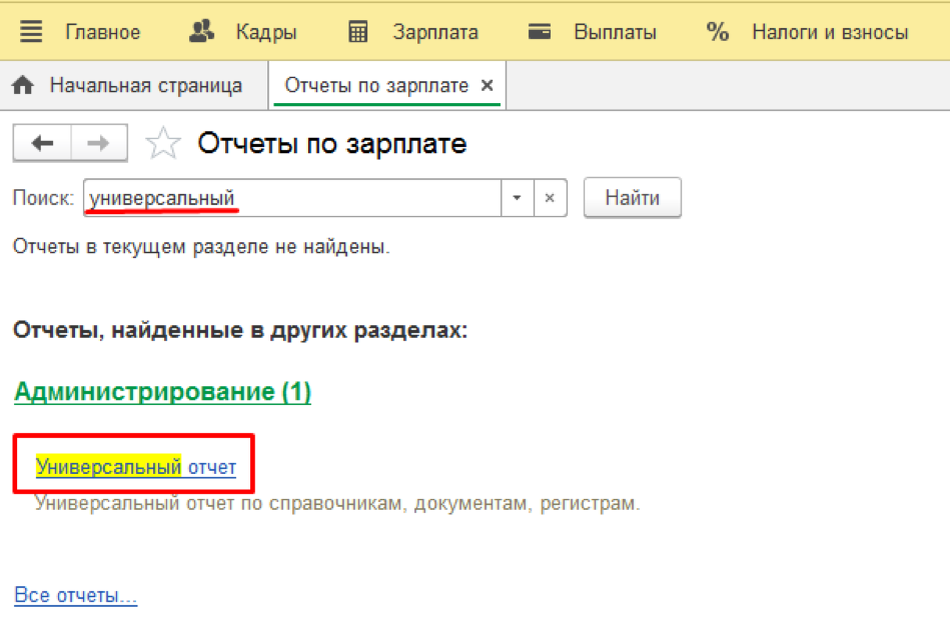Image resolution: width=950 pixels, height=637 pixels.
Task: Click the Зарплата calculator icon
Action: tap(358, 32)
